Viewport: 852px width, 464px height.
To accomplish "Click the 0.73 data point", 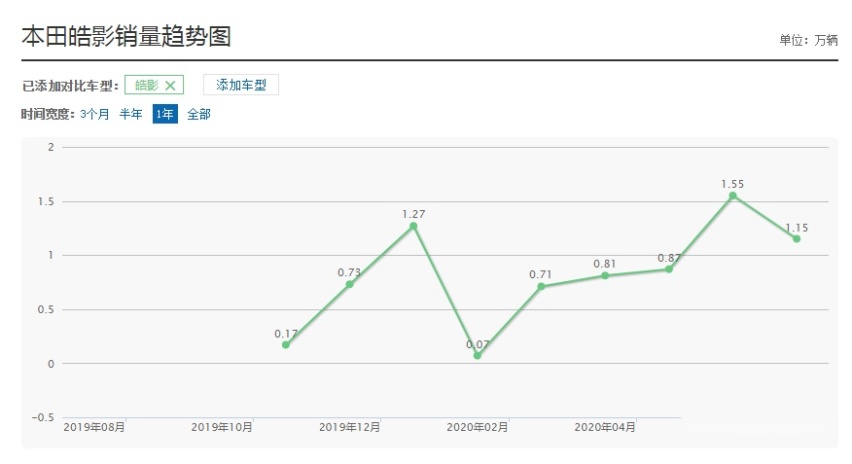I will point(349,284).
